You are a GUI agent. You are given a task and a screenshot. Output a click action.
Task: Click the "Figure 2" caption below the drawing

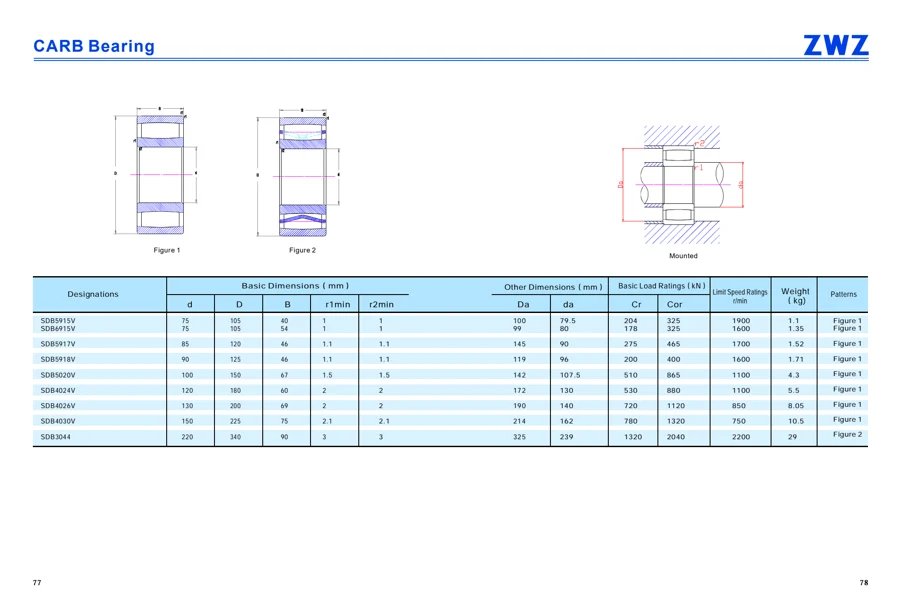(x=302, y=250)
